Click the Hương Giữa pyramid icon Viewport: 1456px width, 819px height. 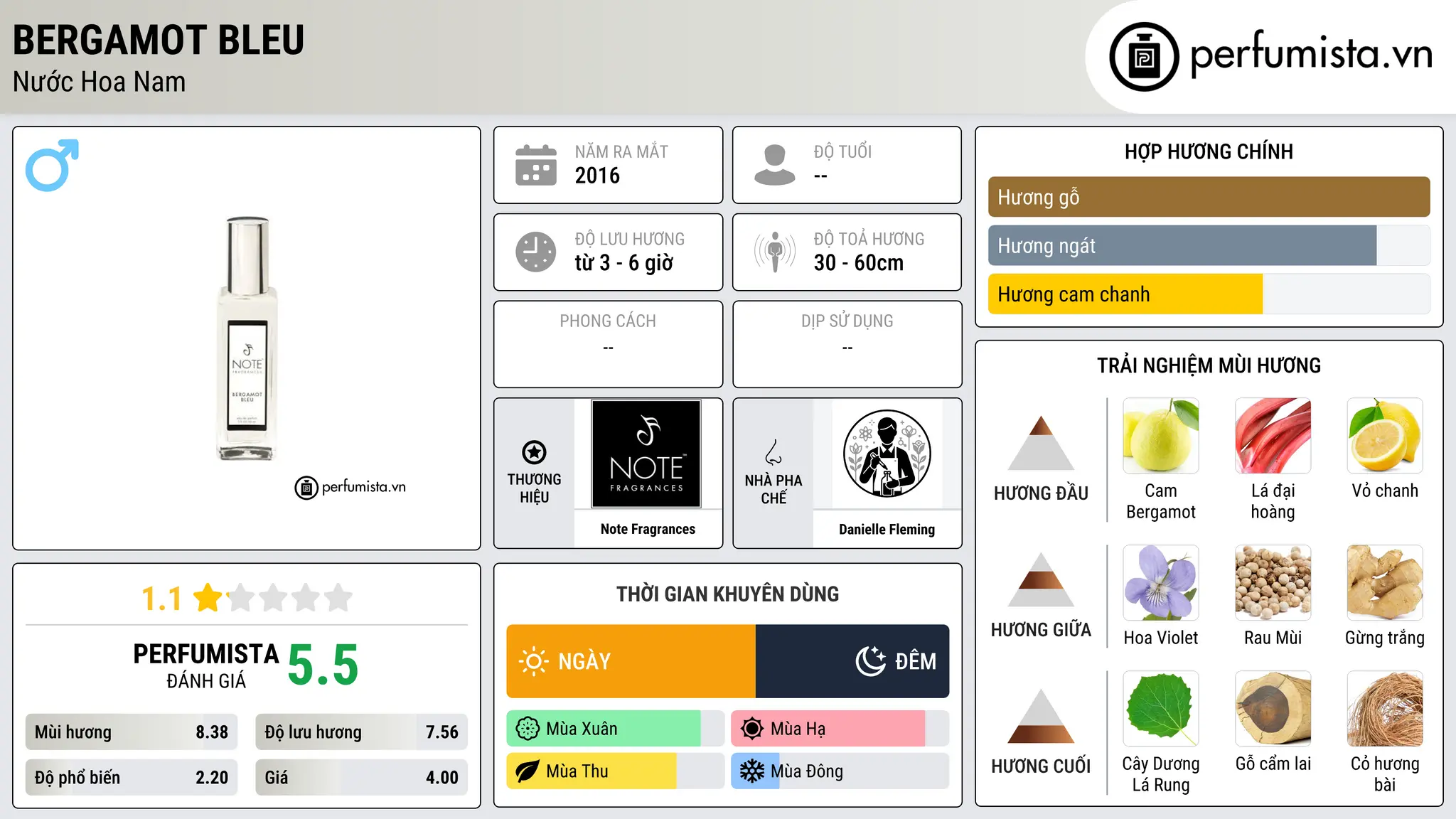coord(1041,579)
